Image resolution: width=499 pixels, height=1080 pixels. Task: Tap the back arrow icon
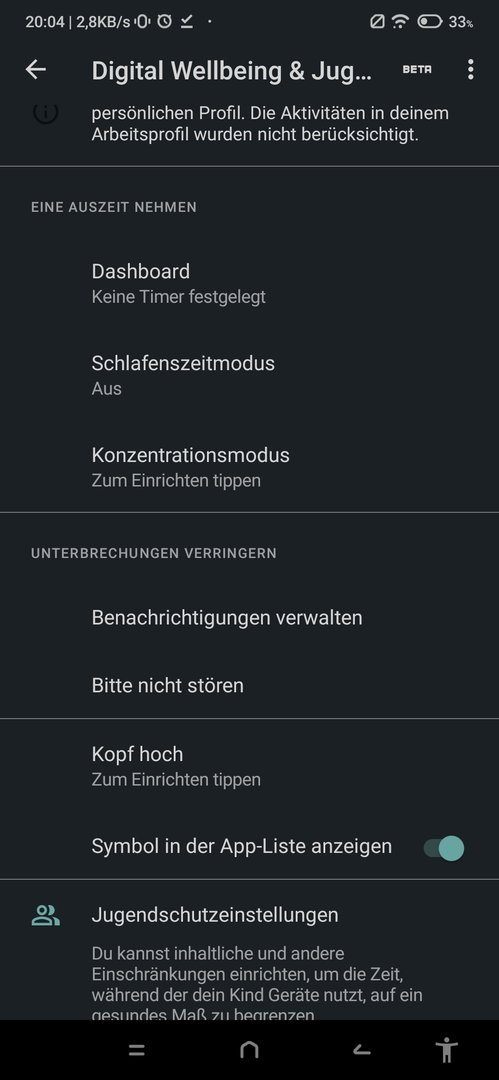pos(35,69)
